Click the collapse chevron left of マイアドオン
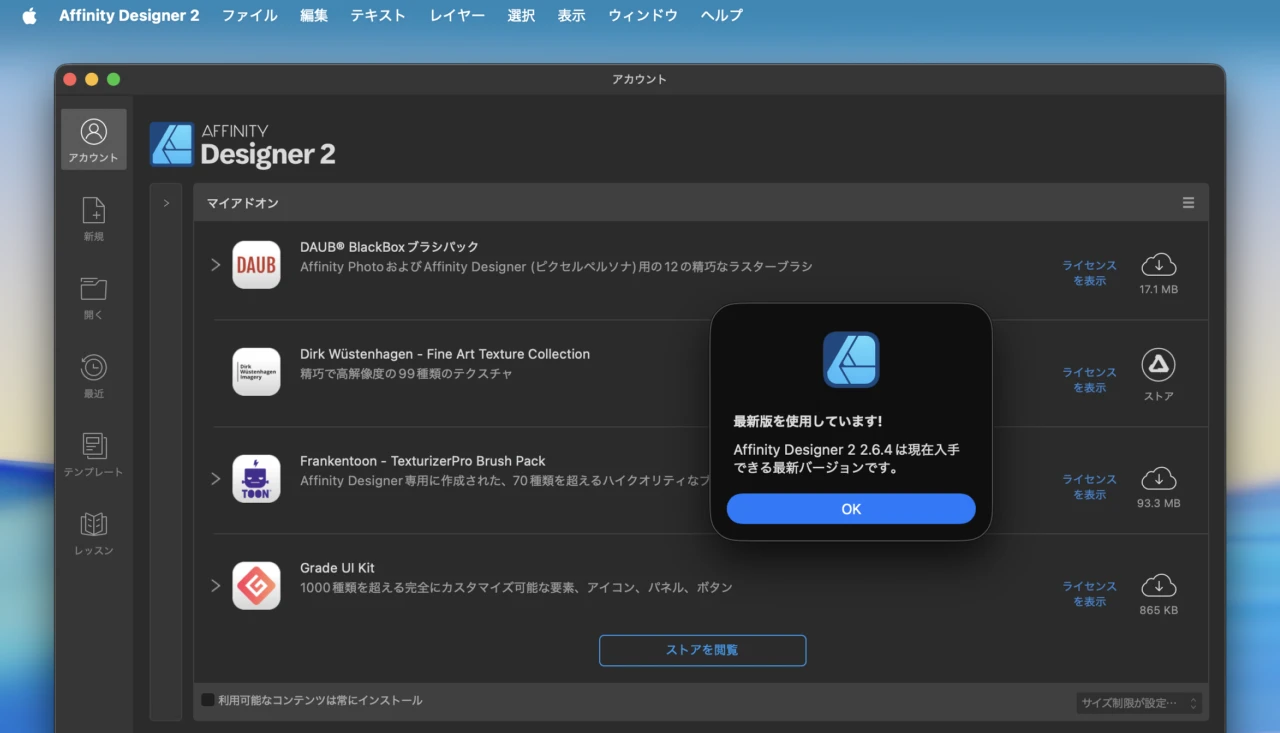 (166, 202)
